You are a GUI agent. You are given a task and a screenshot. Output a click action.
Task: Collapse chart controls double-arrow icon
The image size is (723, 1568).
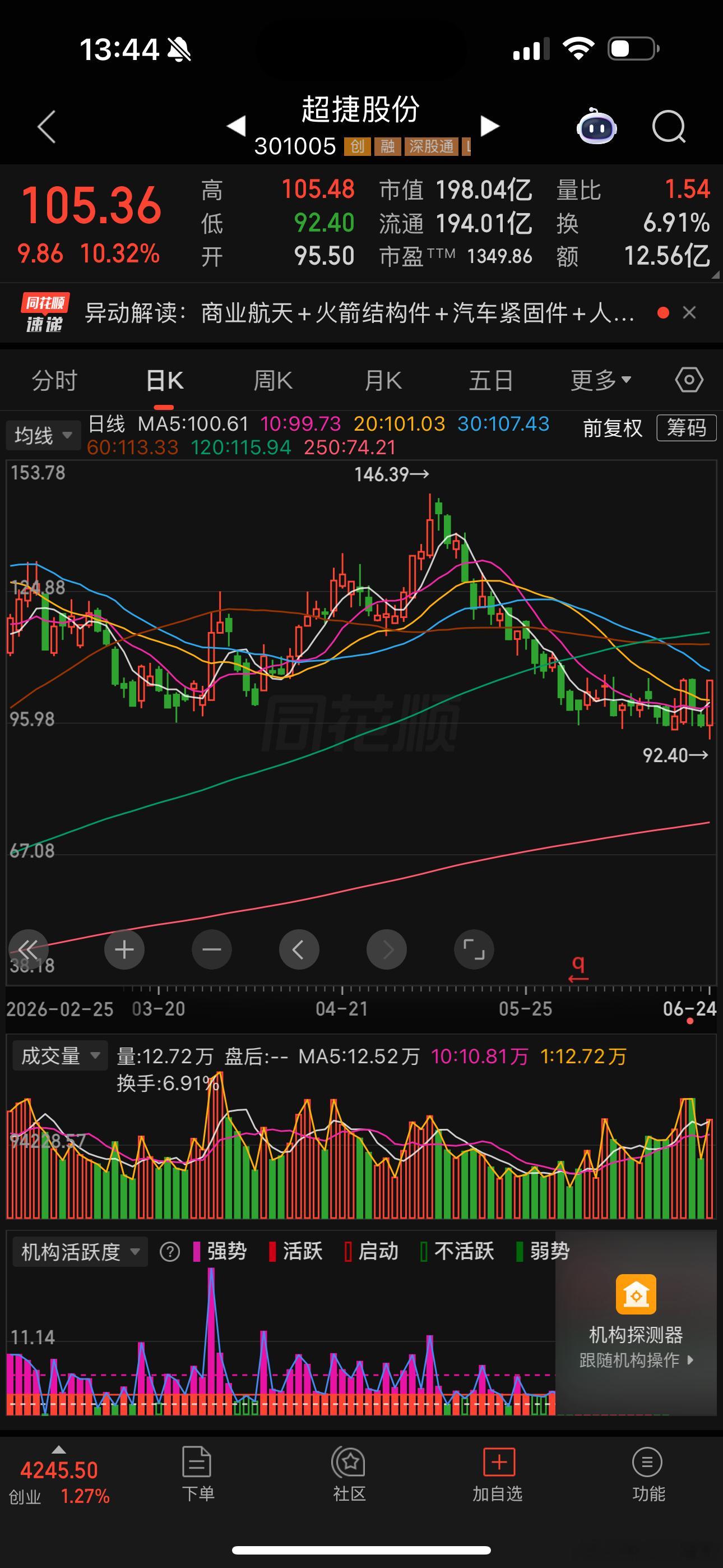point(28,949)
